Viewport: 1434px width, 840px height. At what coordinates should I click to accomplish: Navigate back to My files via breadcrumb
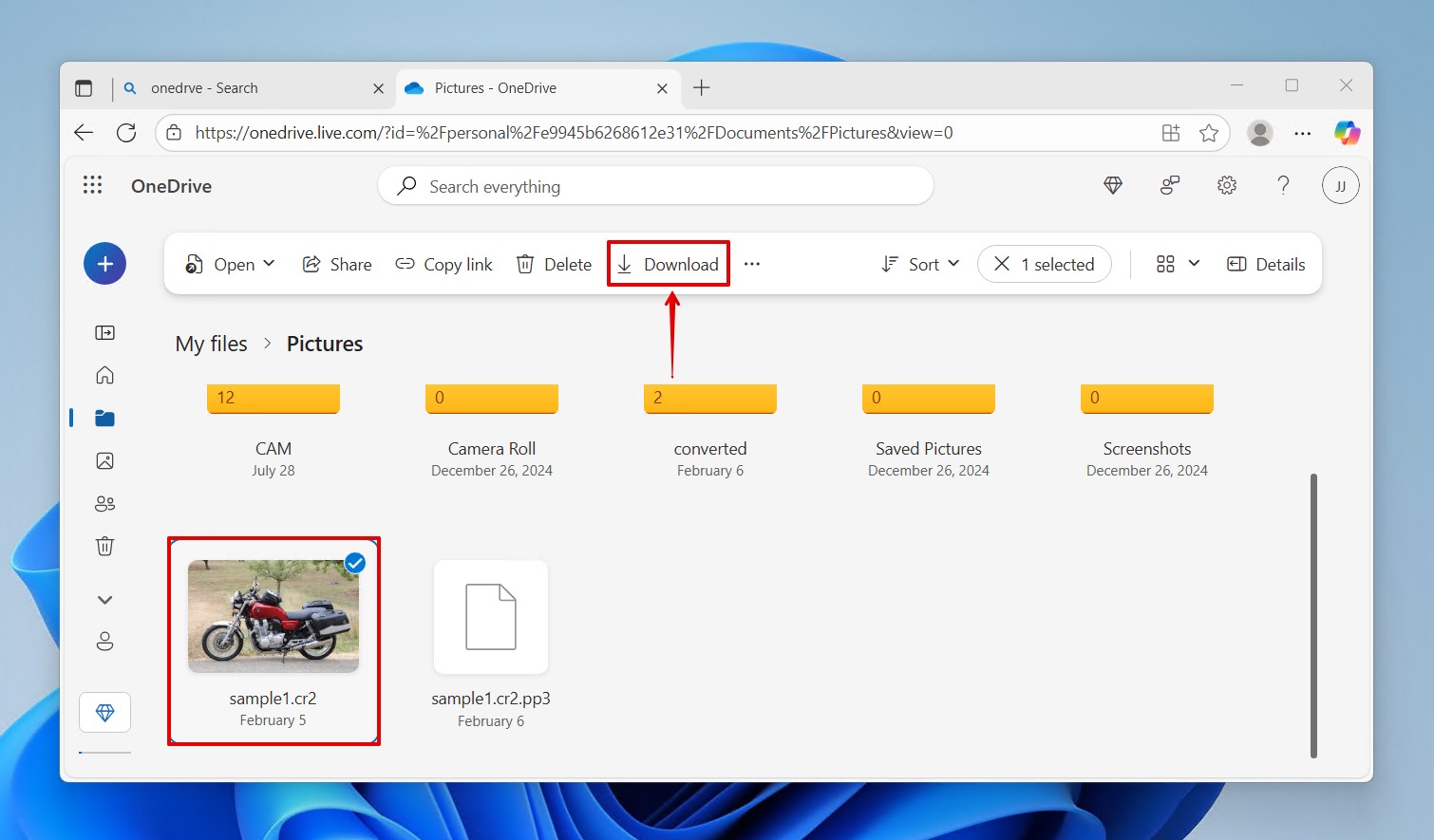(211, 344)
